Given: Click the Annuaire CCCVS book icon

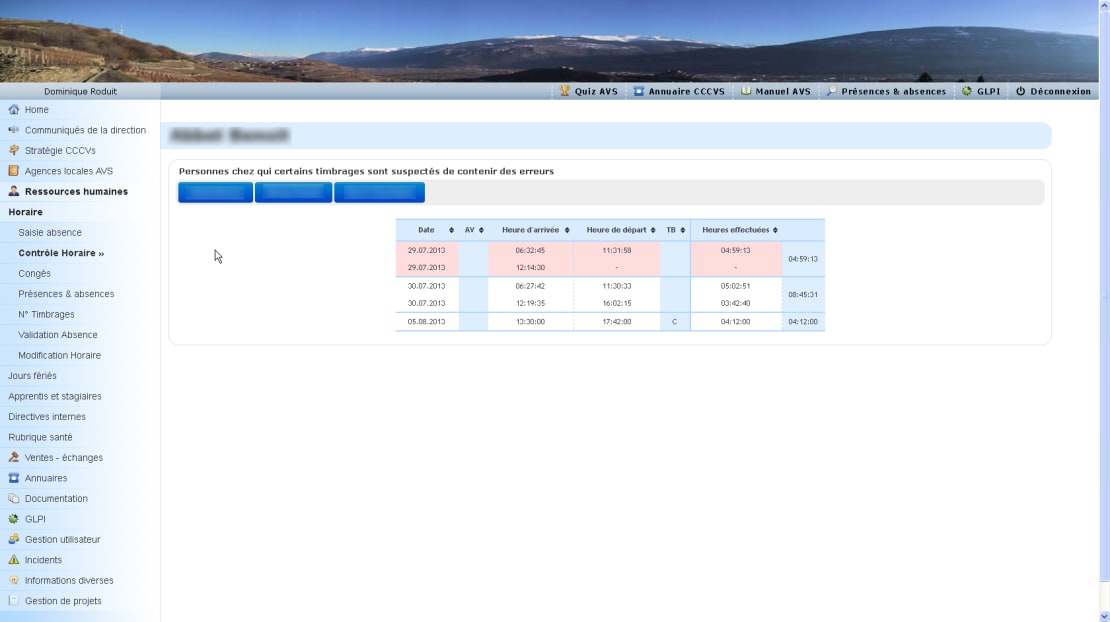Looking at the screenshot, I should coord(639,91).
